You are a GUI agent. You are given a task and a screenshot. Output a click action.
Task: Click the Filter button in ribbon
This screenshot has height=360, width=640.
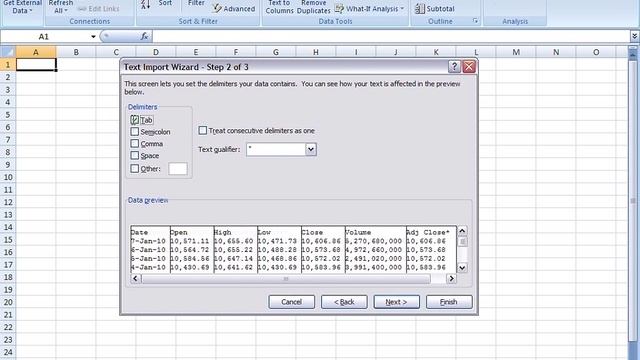(196, 3)
